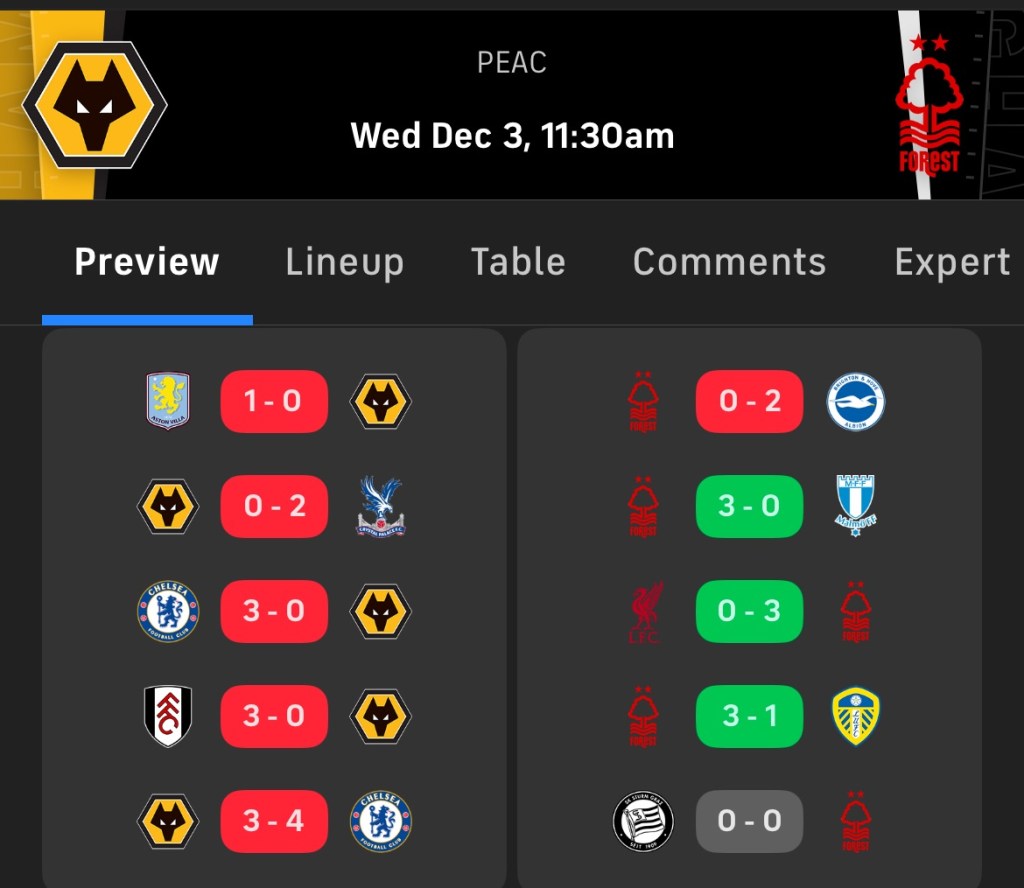Tap the Brighton club badge
1024x888 pixels.
[855, 402]
